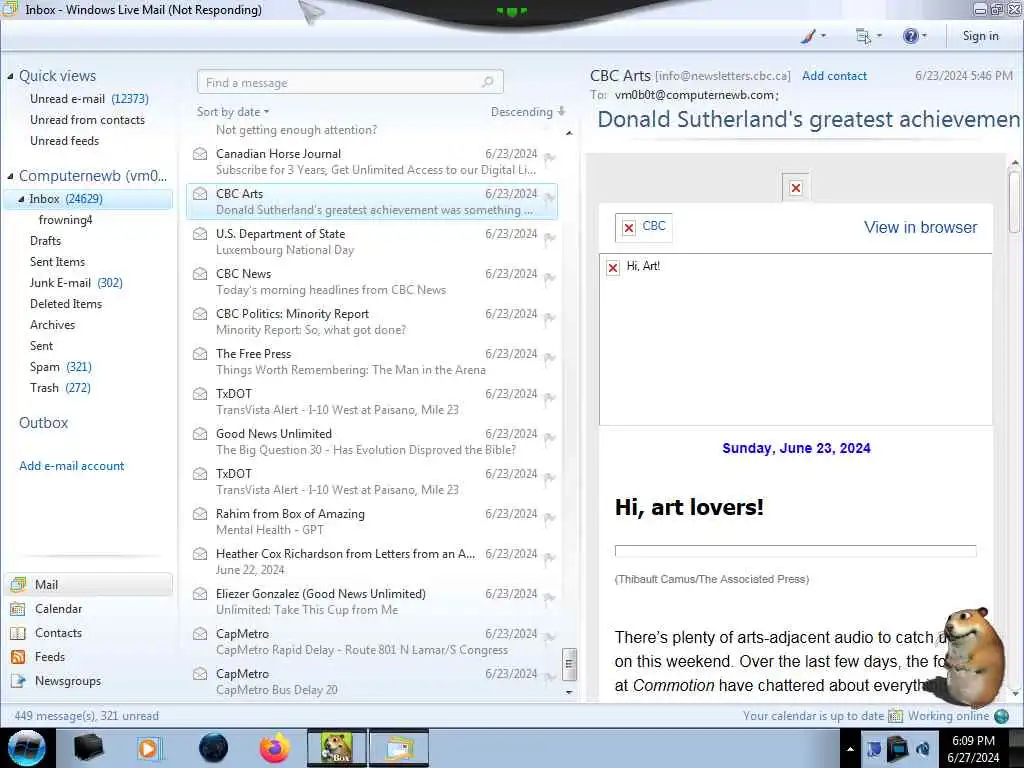Click the calendar status bar icon
This screenshot has width=1024, height=768.
pyautogui.click(x=895, y=716)
